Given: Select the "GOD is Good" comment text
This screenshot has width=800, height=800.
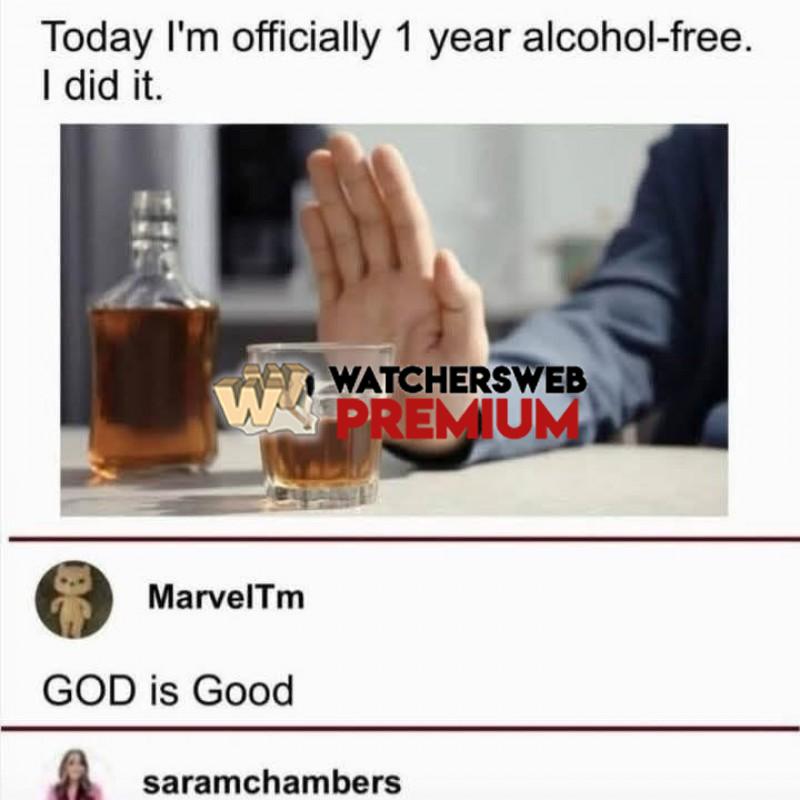Looking at the screenshot, I should click(168, 690).
